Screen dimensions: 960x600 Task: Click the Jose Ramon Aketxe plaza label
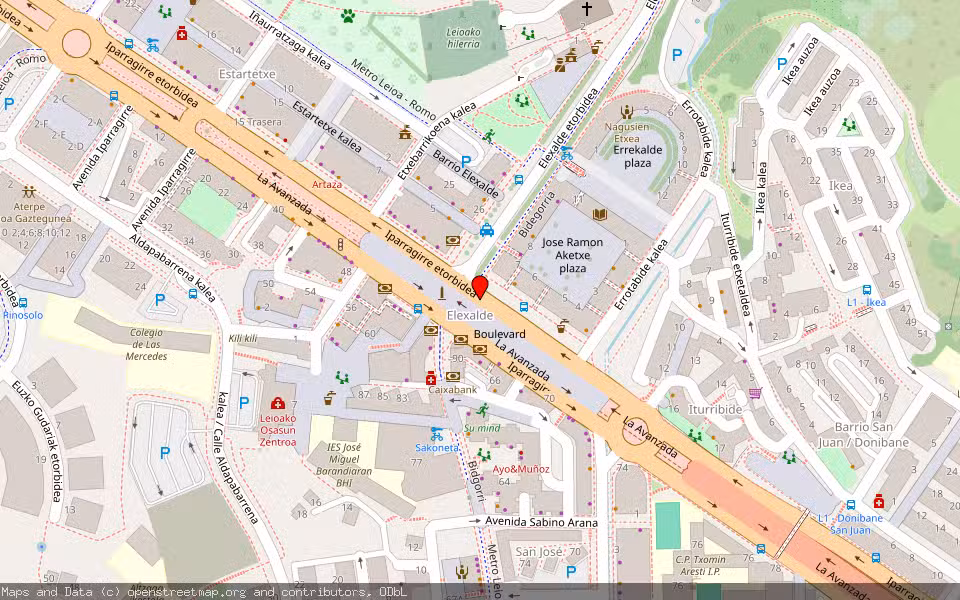click(572, 255)
